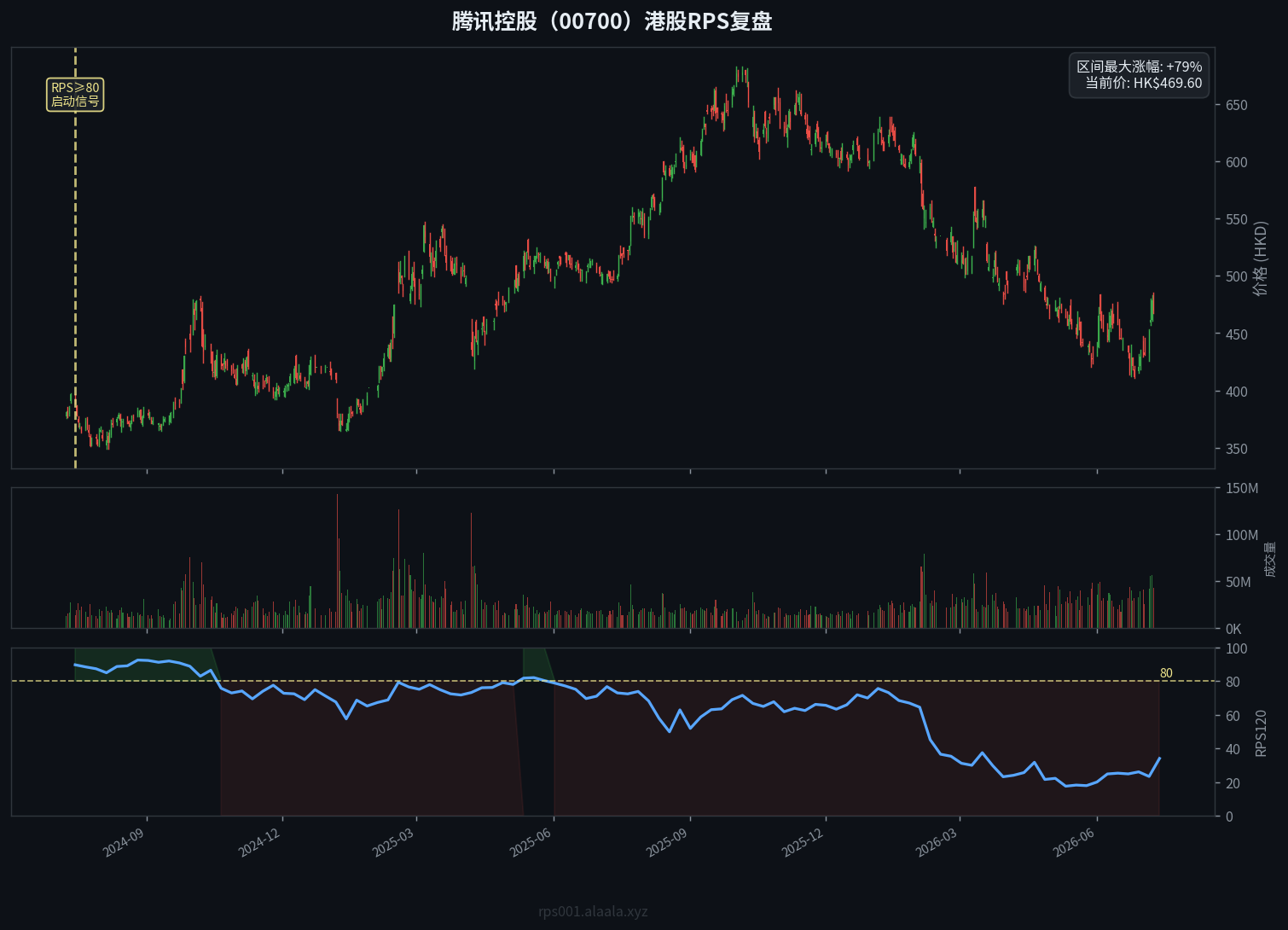Click the 150M volume axis tick label
This screenshot has height=930, width=1288.
[x=1241, y=488]
